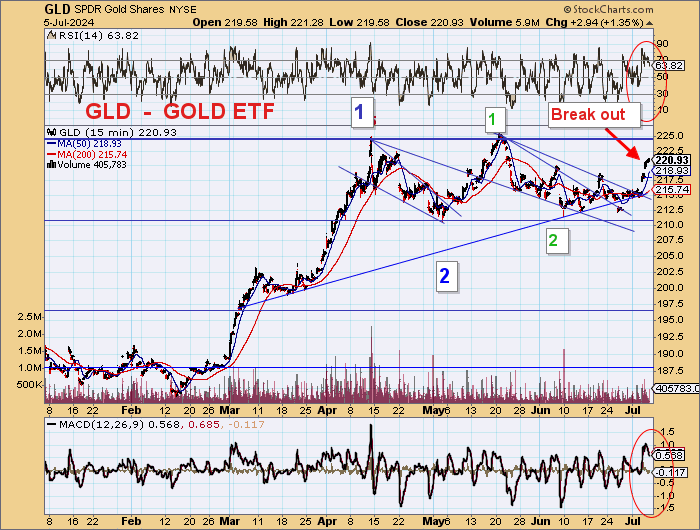Viewport: 700px width, 530px height.
Task: Click the 1.5M volume axis label
Action: pyautogui.click(x=30, y=351)
